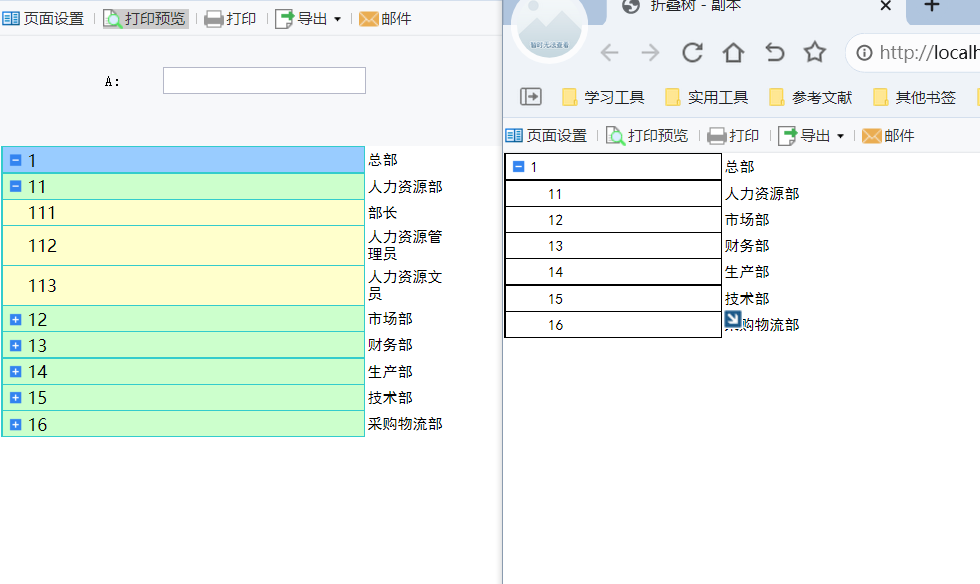This screenshot has height=584, width=980.
Task: Open the 学习工具 bookmark folder
Action: (603, 97)
